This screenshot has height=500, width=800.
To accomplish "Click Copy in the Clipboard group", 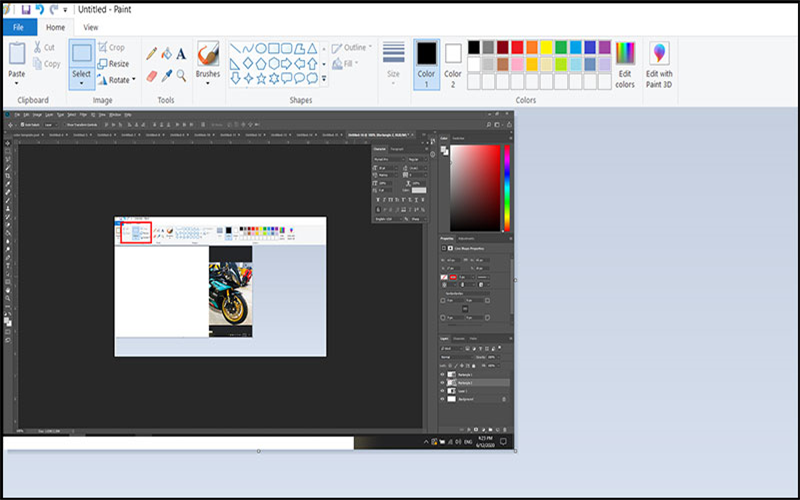I will click(x=46, y=64).
